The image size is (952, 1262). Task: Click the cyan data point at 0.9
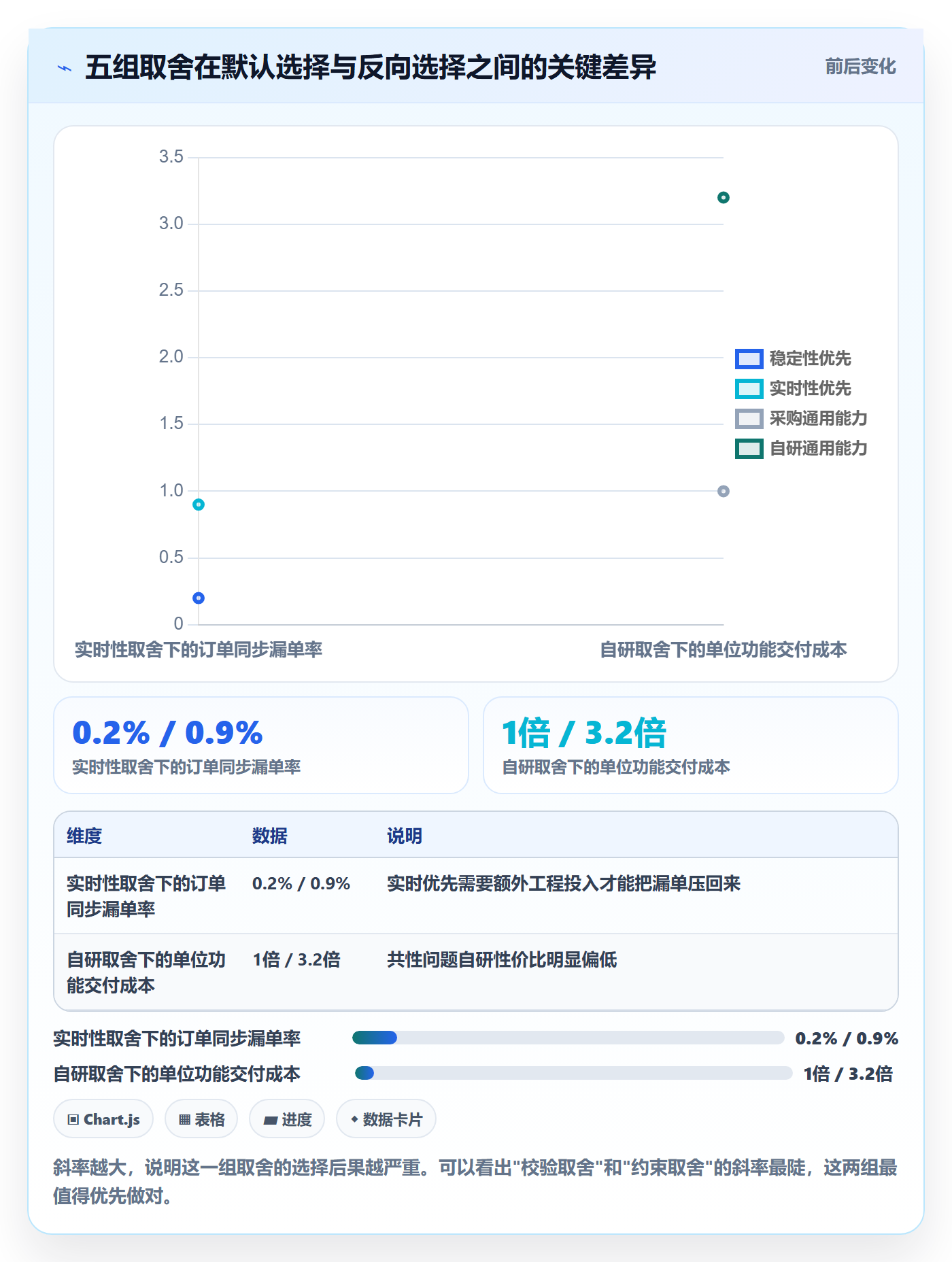pos(199,505)
